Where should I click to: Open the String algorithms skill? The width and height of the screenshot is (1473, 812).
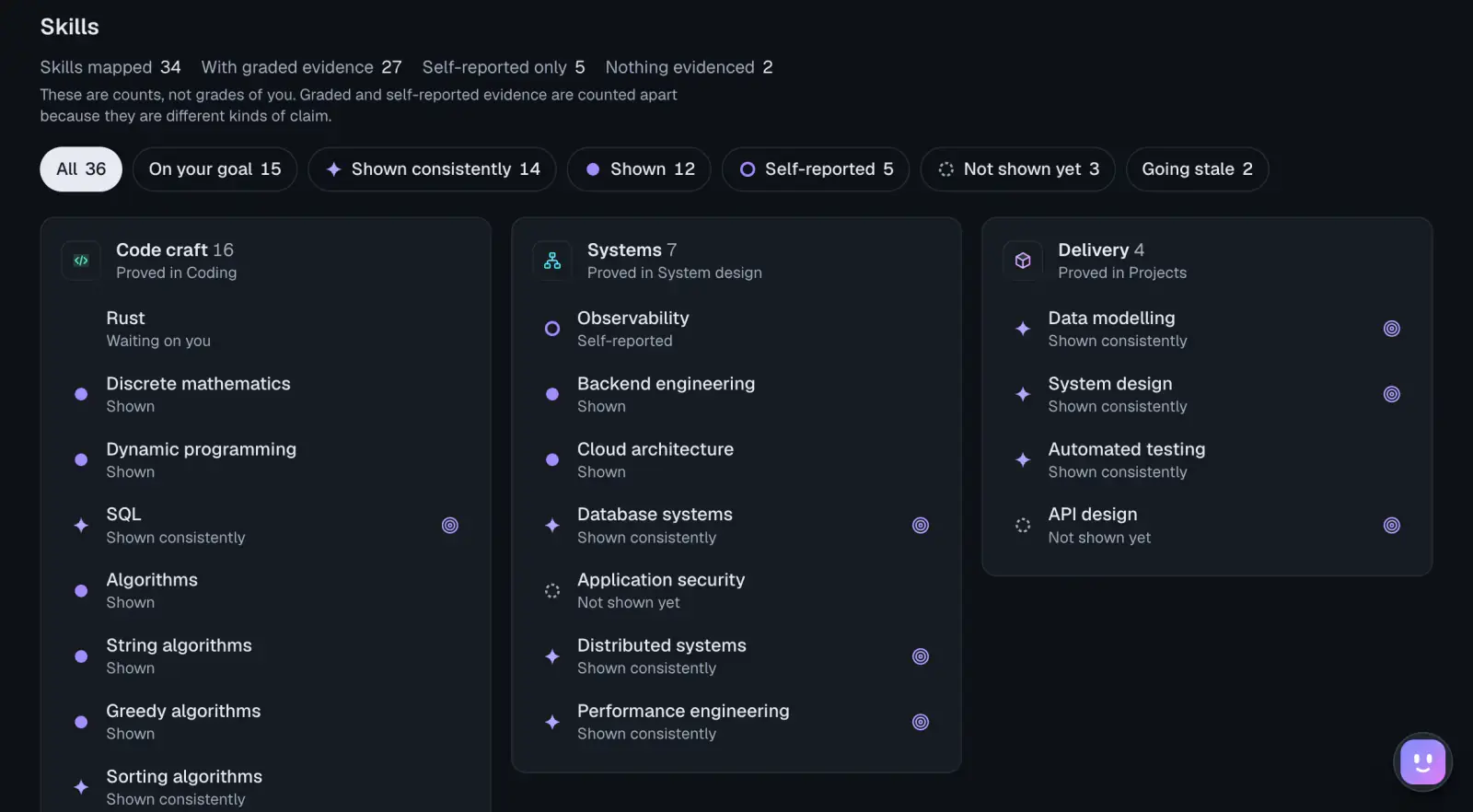click(266, 656)
